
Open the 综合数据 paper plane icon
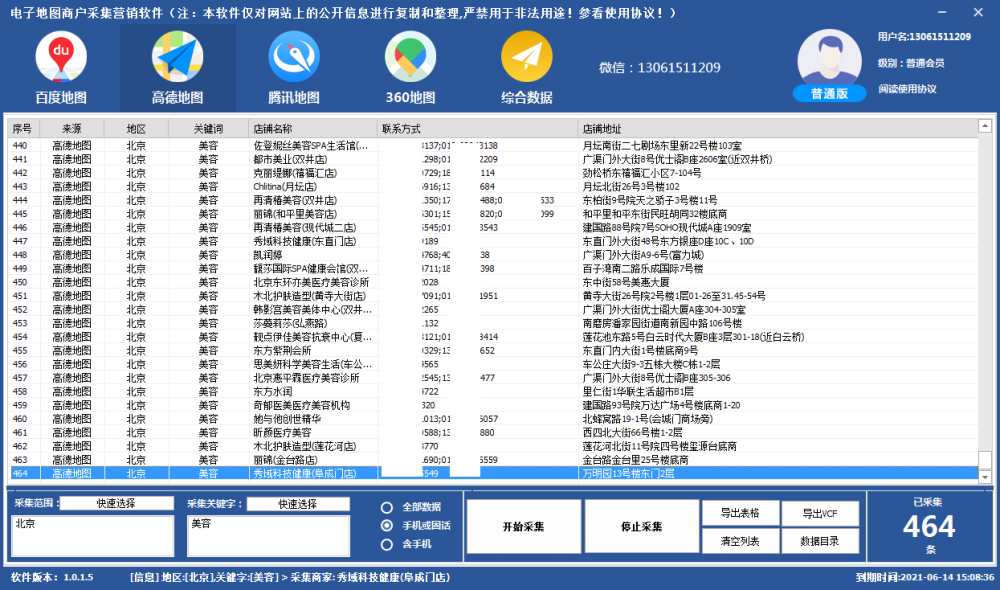click(526, 57)
